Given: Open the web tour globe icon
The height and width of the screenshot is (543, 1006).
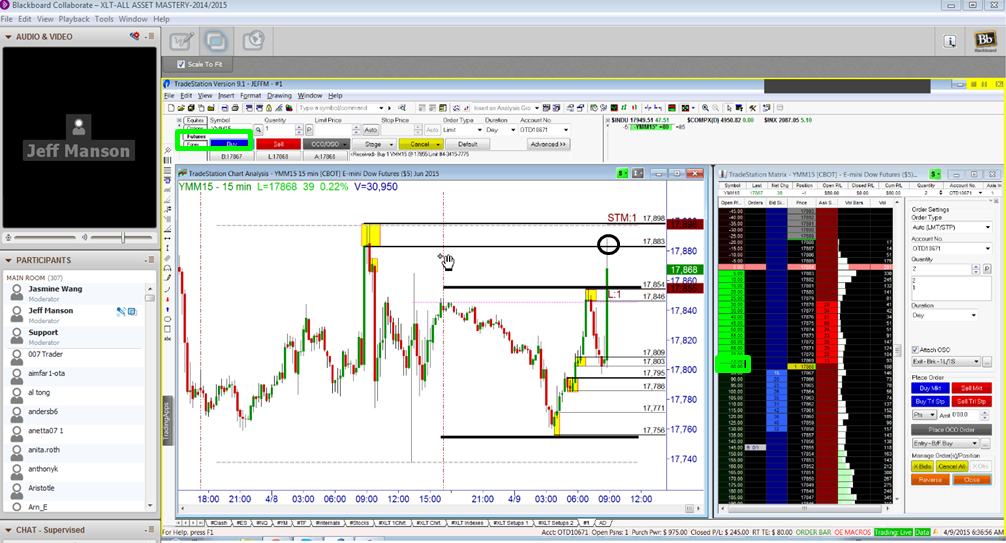Looking at the screenshot, I should coord(253,41).
